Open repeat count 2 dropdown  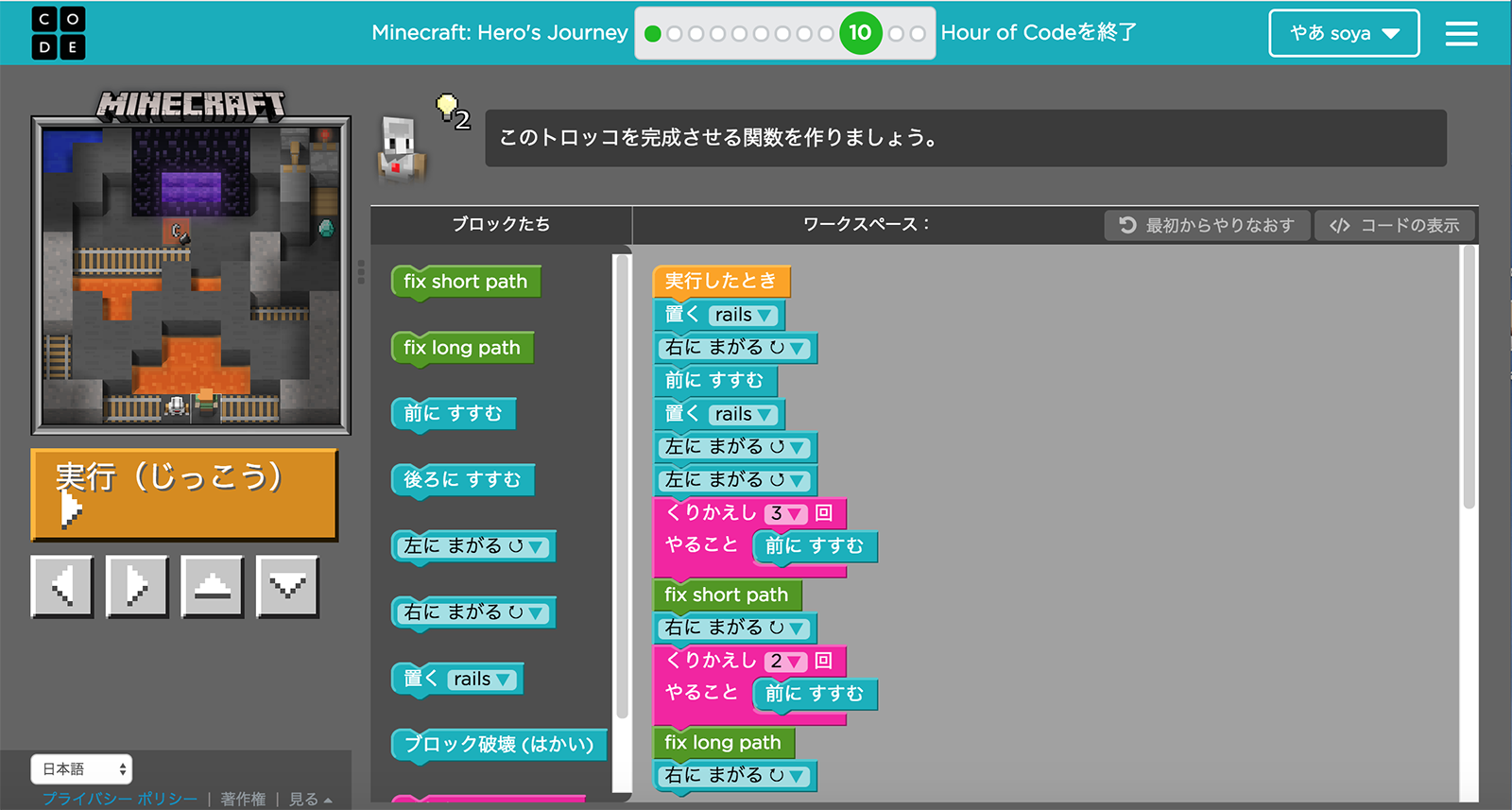[x=785, y=662]
